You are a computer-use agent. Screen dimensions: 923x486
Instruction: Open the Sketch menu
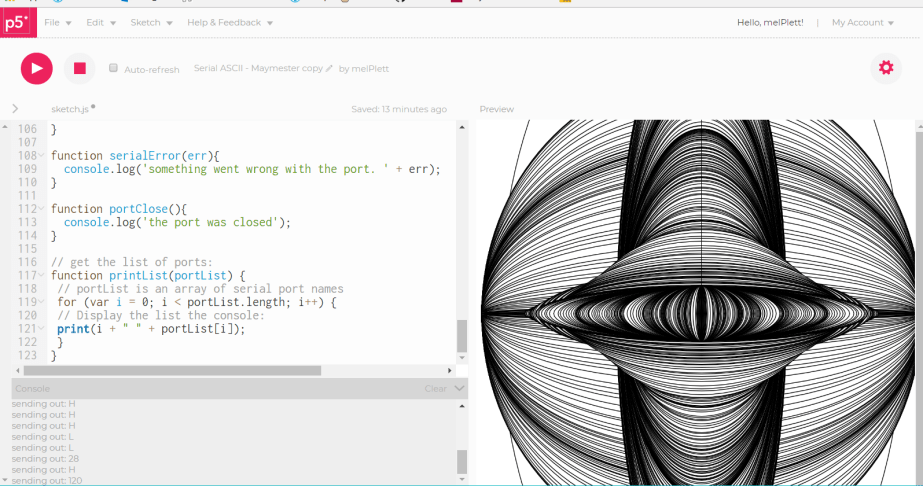pyautogui.click(x=151, y=23)
